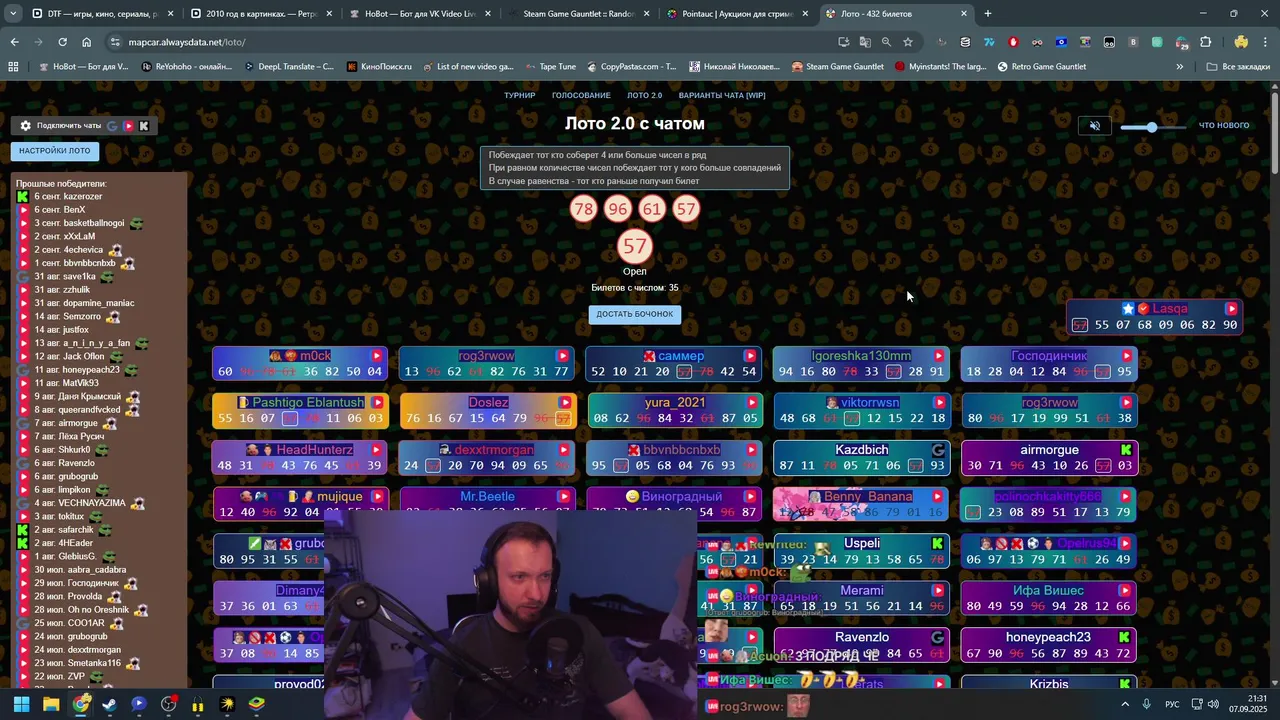This screenshot has height=720, width=1280.
Task: Go to browser home page icon
Action: pos(87,42)
